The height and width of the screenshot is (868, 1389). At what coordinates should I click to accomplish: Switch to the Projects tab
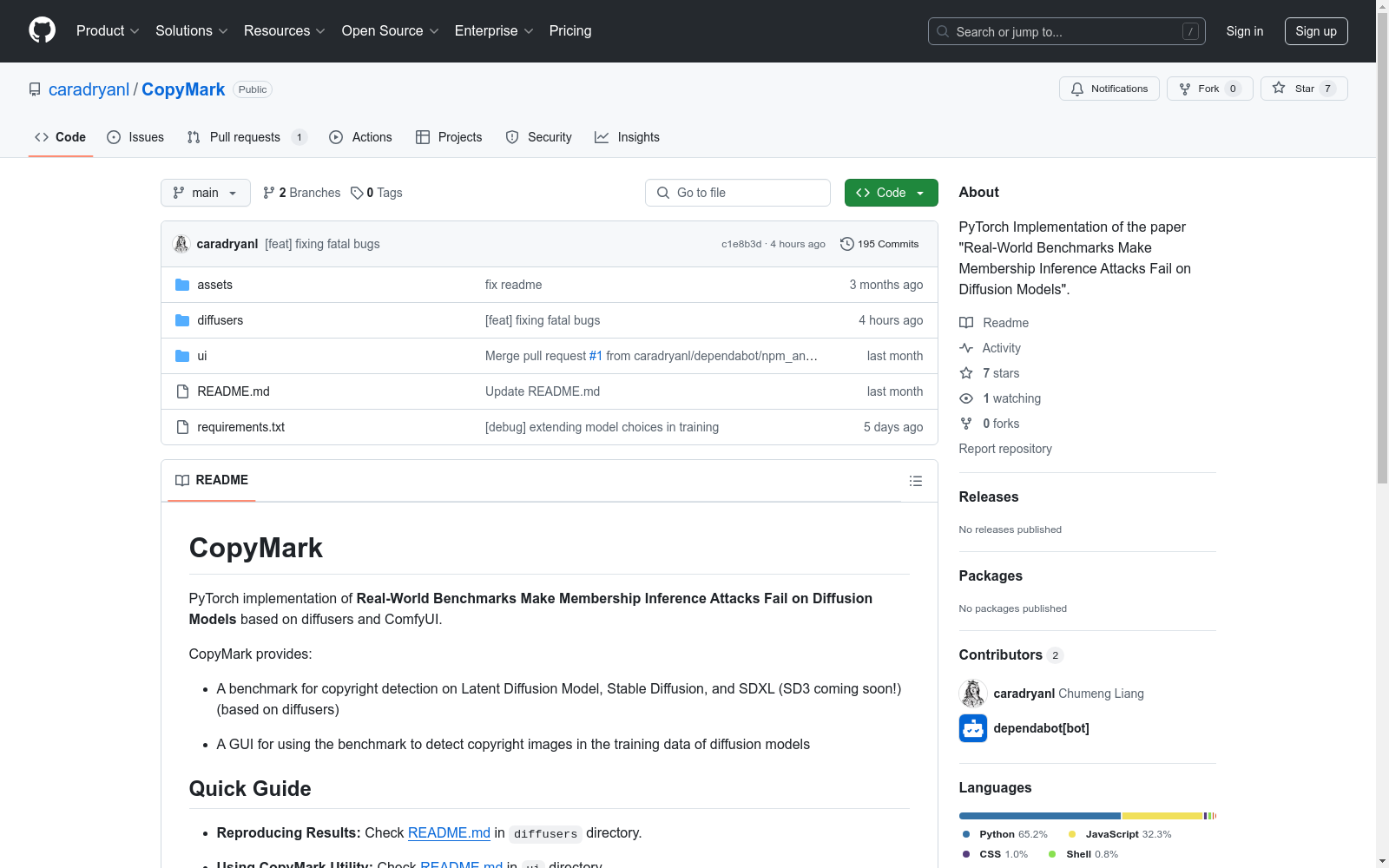click(449, 137)
